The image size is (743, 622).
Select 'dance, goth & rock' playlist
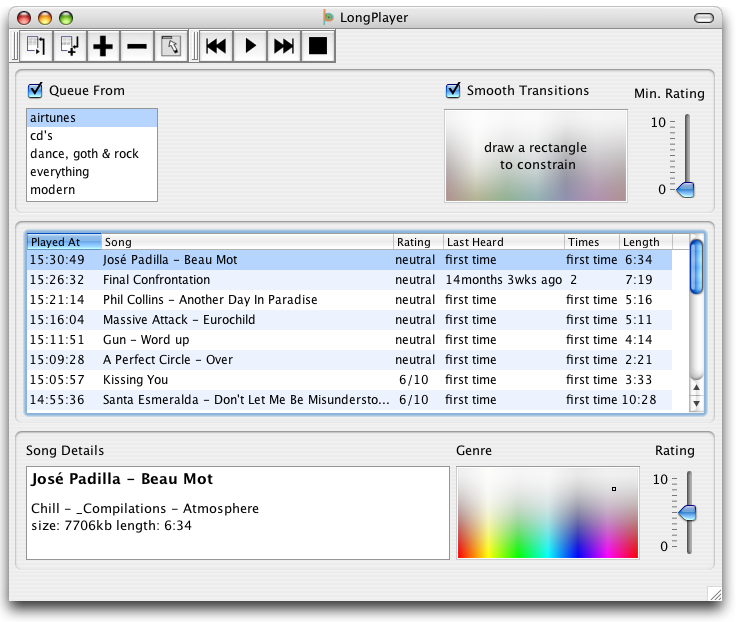tap(84, 154)
